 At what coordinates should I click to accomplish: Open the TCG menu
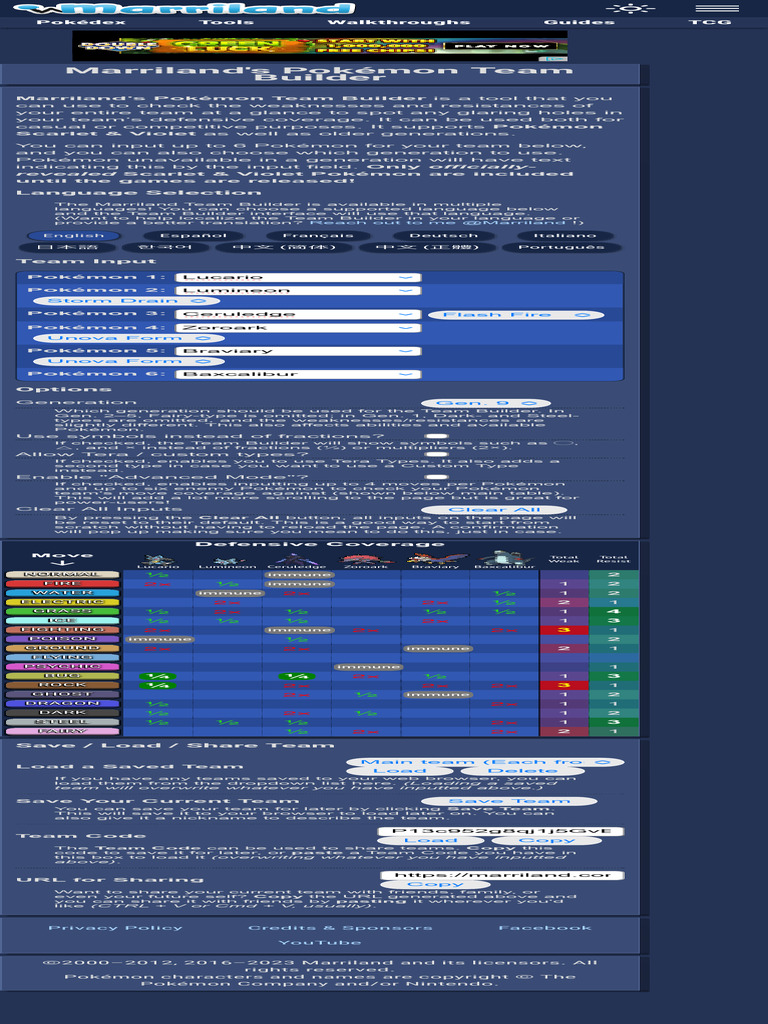coord(710,22)
